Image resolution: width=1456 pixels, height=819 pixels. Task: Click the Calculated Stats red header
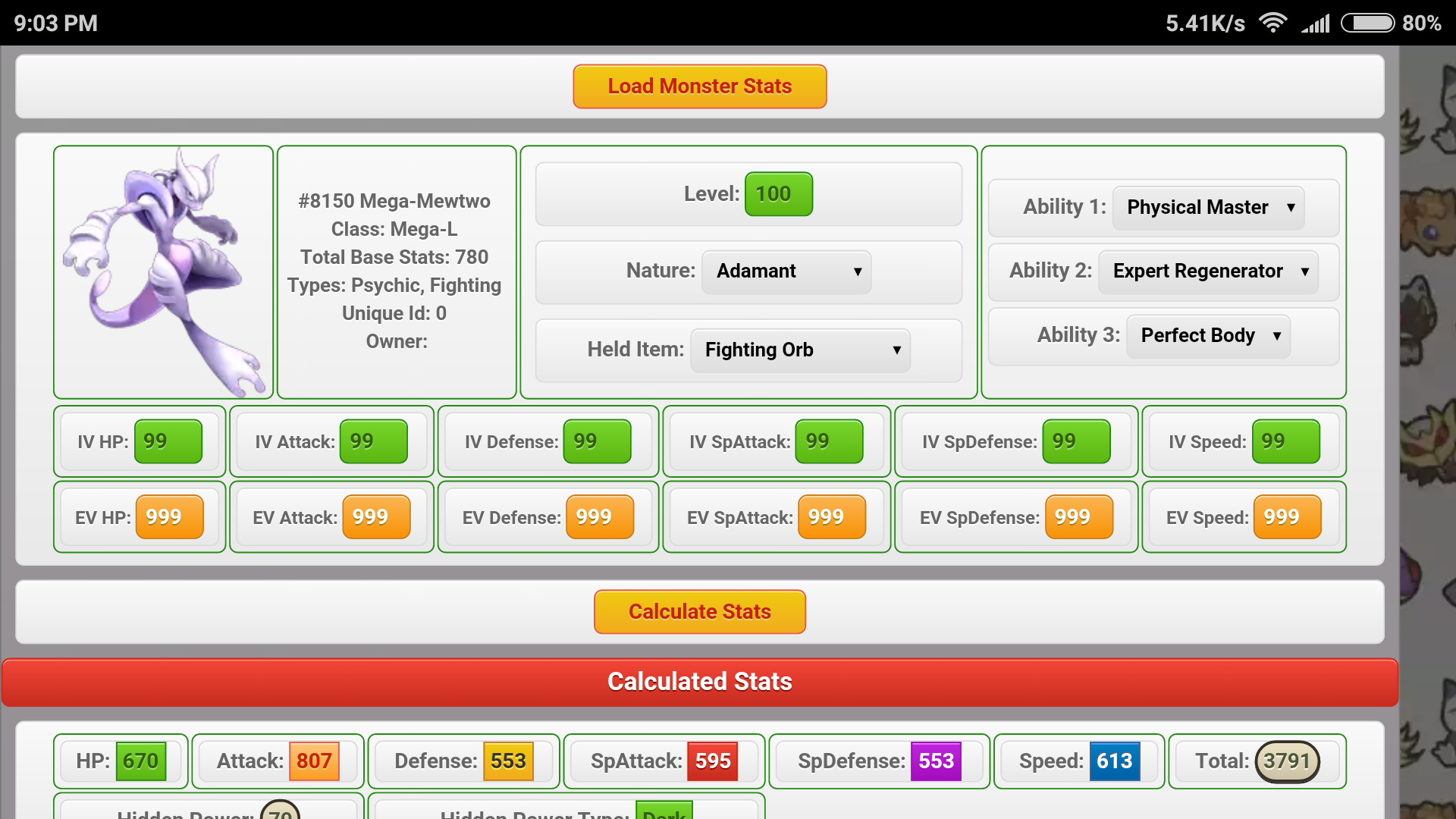coord(699,682)
